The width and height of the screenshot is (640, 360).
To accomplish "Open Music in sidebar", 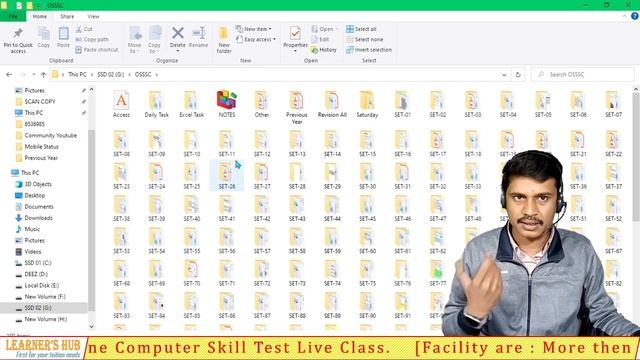I will [x=32, y=229].
